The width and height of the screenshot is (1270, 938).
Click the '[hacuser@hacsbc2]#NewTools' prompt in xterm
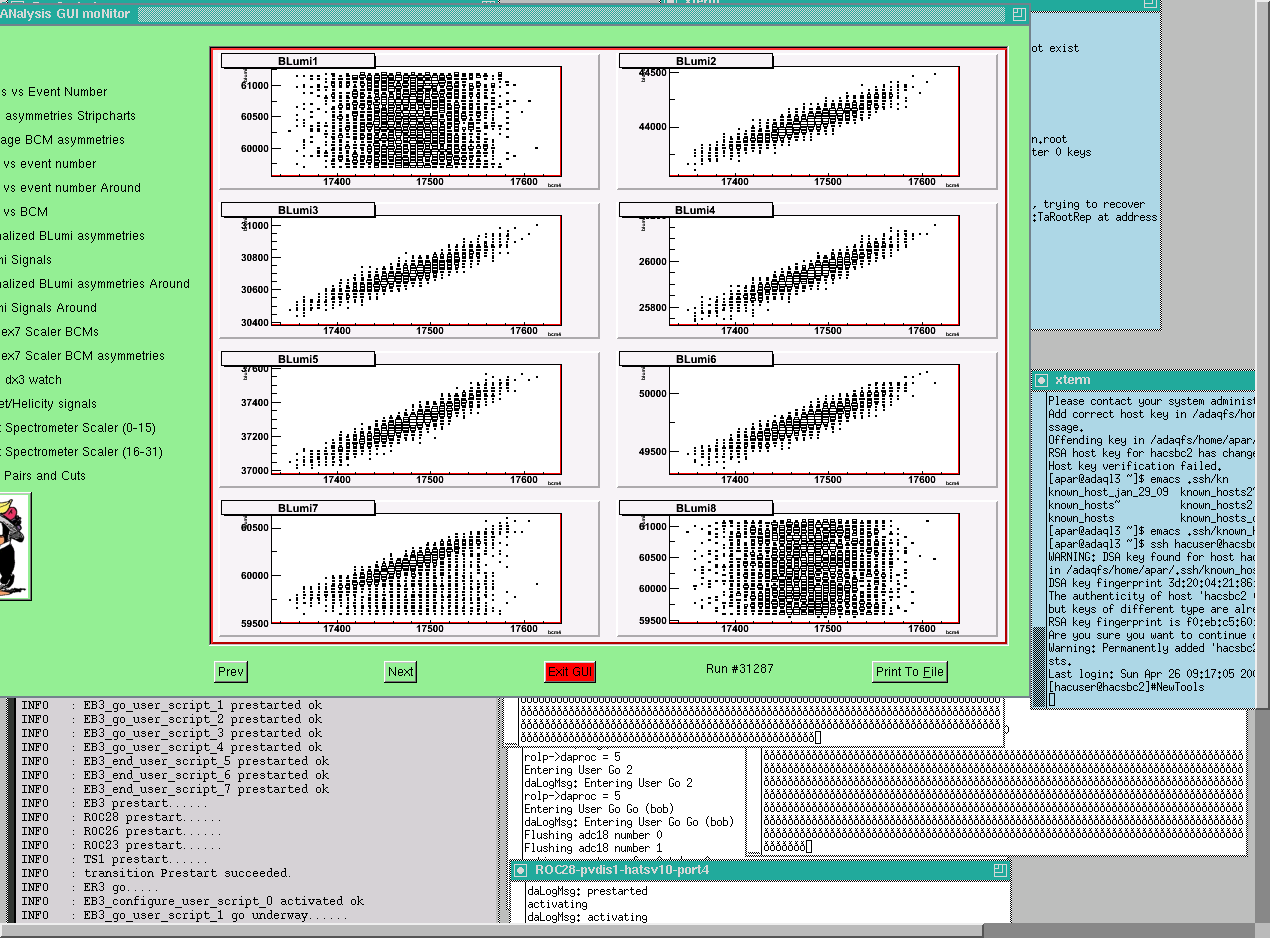click(1127, 687)
